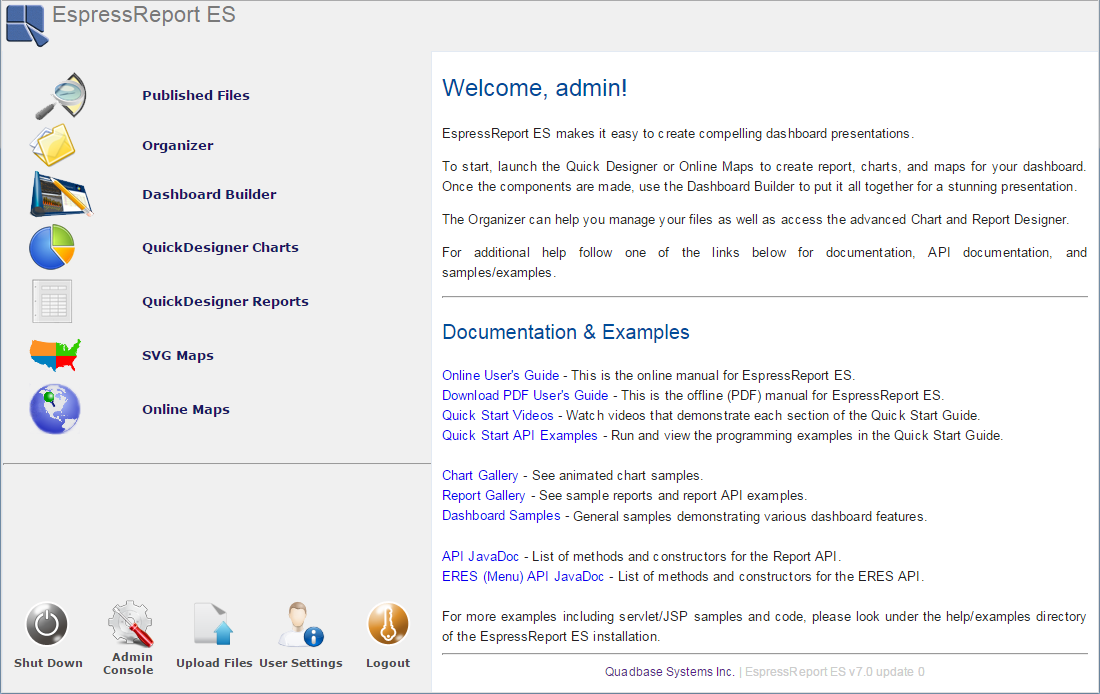Viewport: 1100px width, 694px height.
Task: Click Download PDF User's Guide link
Action: (525, 395)
